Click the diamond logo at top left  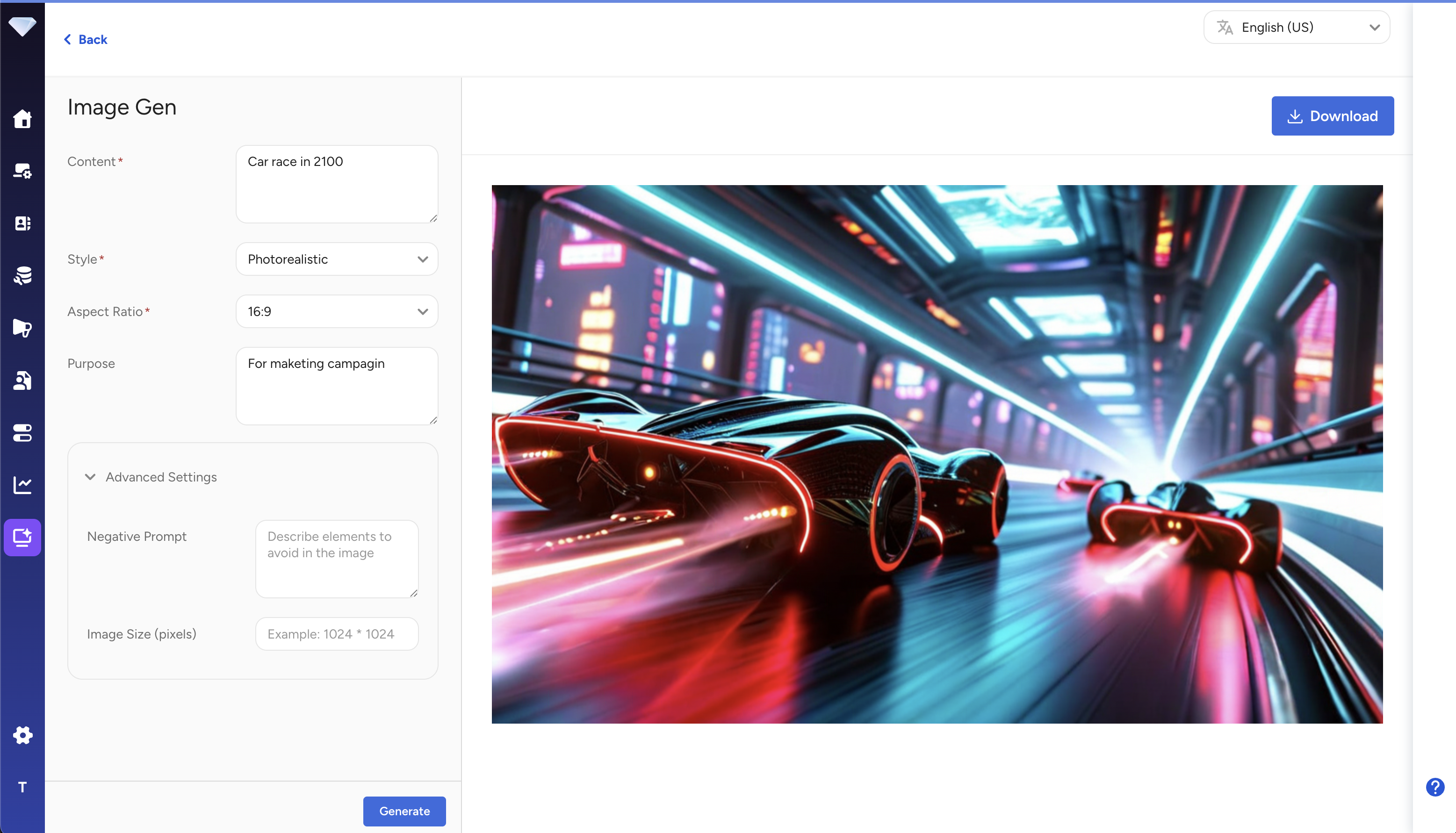(22, 26)
